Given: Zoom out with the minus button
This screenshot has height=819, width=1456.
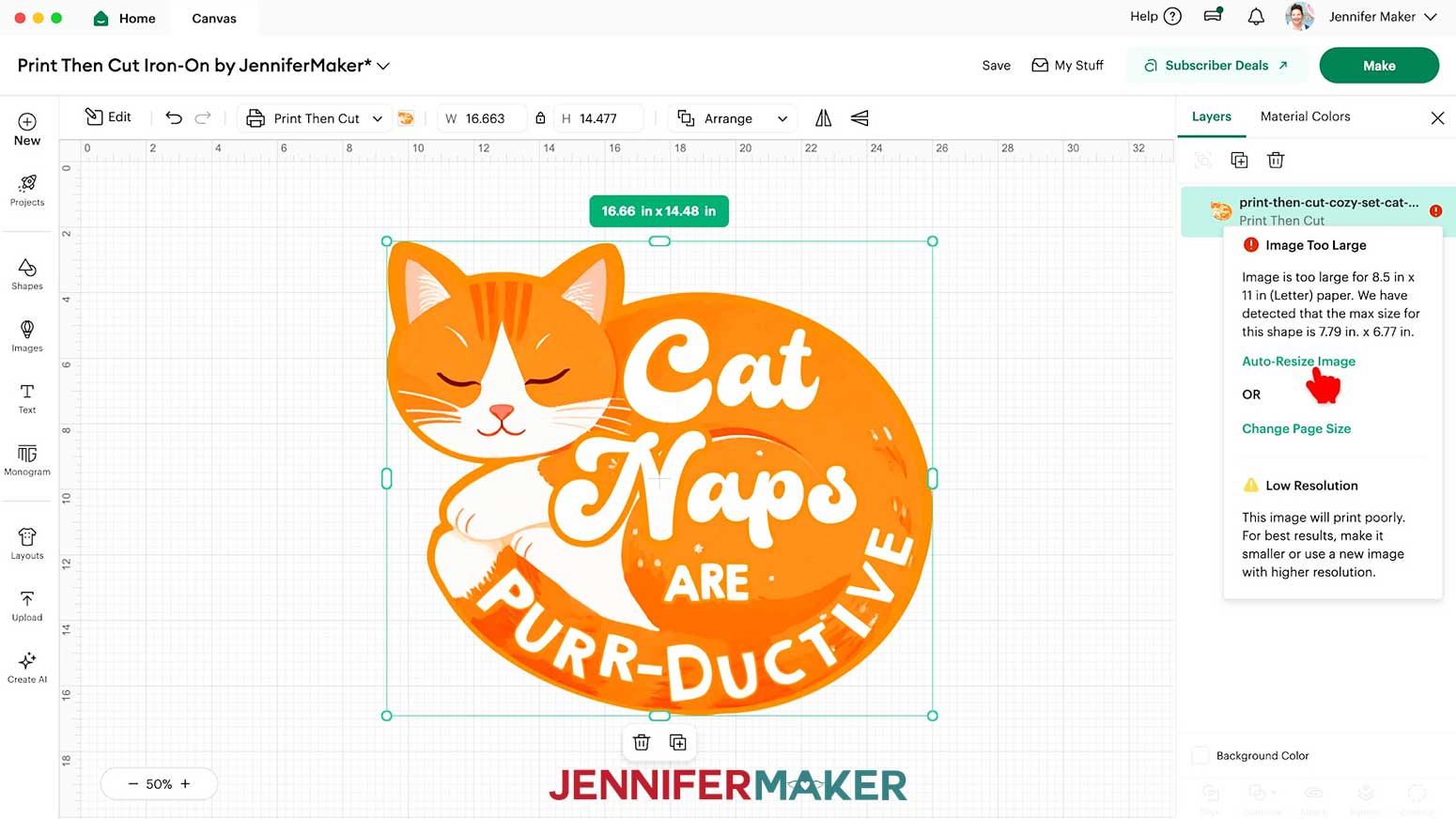Looking at the screenshot, I should tap(132, 783).
